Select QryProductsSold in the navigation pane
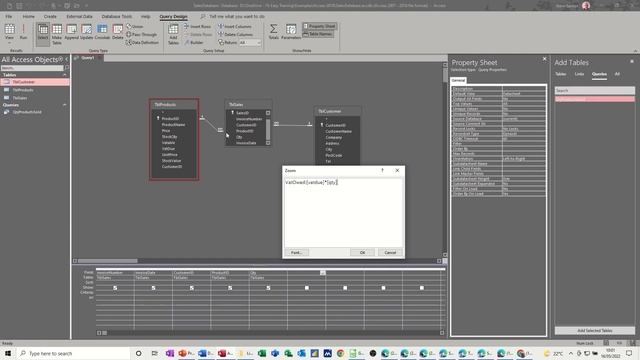The height and width of the screenshot is (360, 640). 27,112
